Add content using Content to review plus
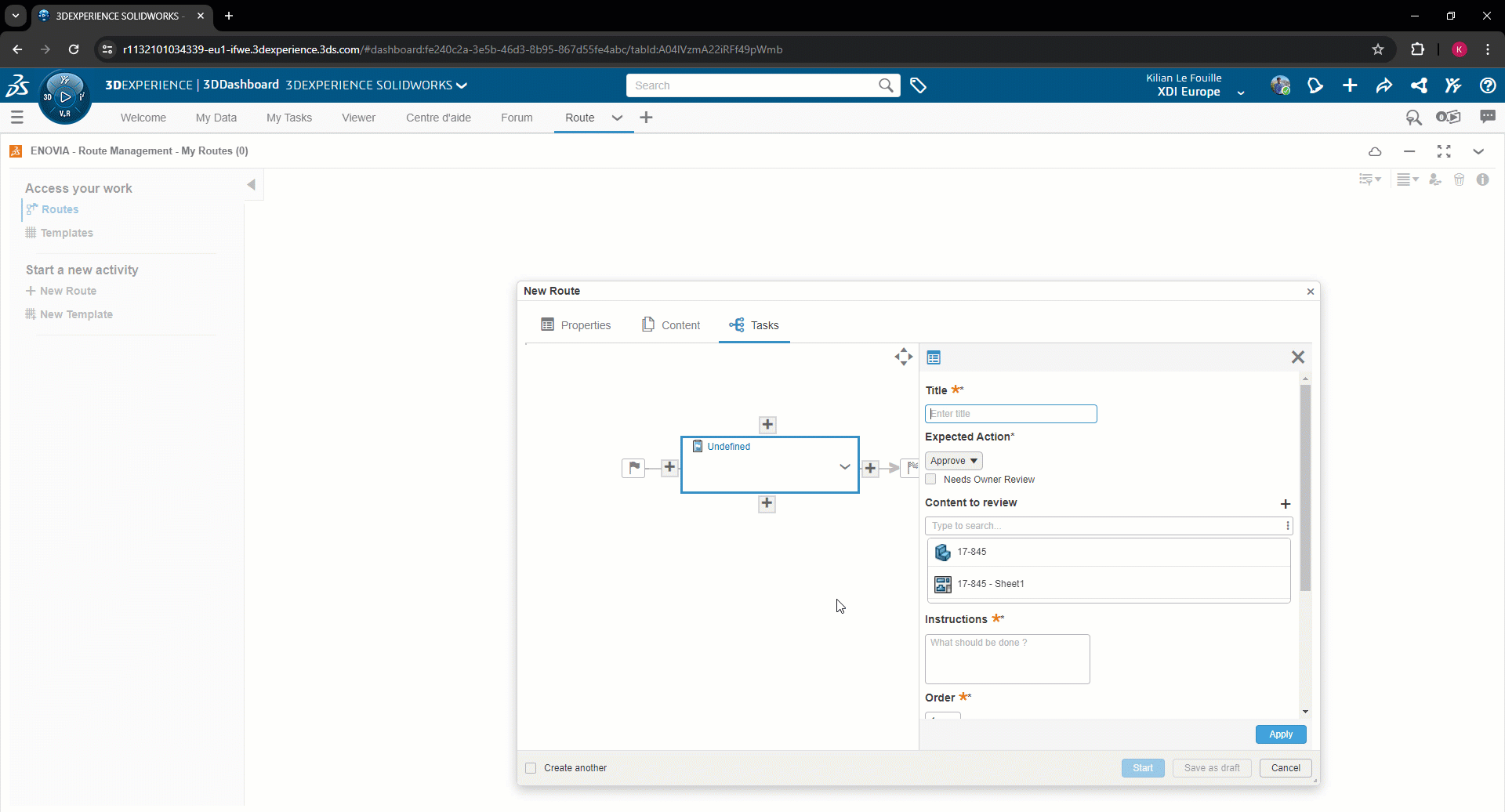 point(1285,504)
